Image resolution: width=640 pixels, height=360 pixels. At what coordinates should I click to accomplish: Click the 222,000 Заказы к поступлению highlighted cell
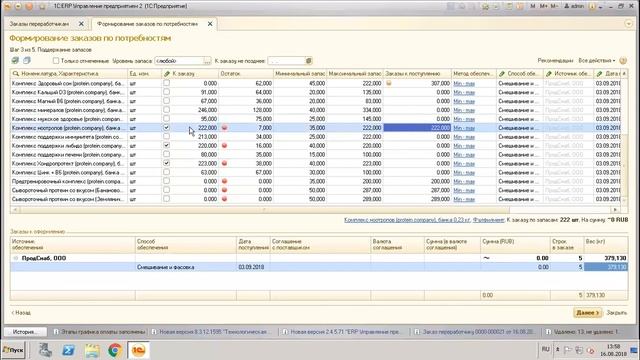click(417, 128)
